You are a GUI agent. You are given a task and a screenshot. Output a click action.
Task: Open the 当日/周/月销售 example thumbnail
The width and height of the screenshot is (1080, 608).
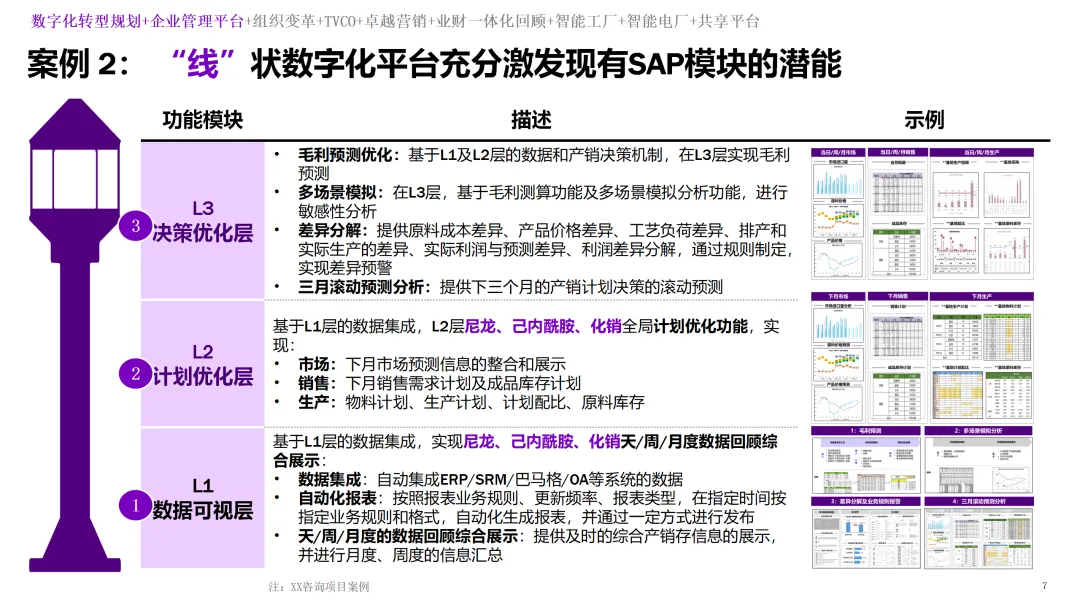[x=897, y=213]
